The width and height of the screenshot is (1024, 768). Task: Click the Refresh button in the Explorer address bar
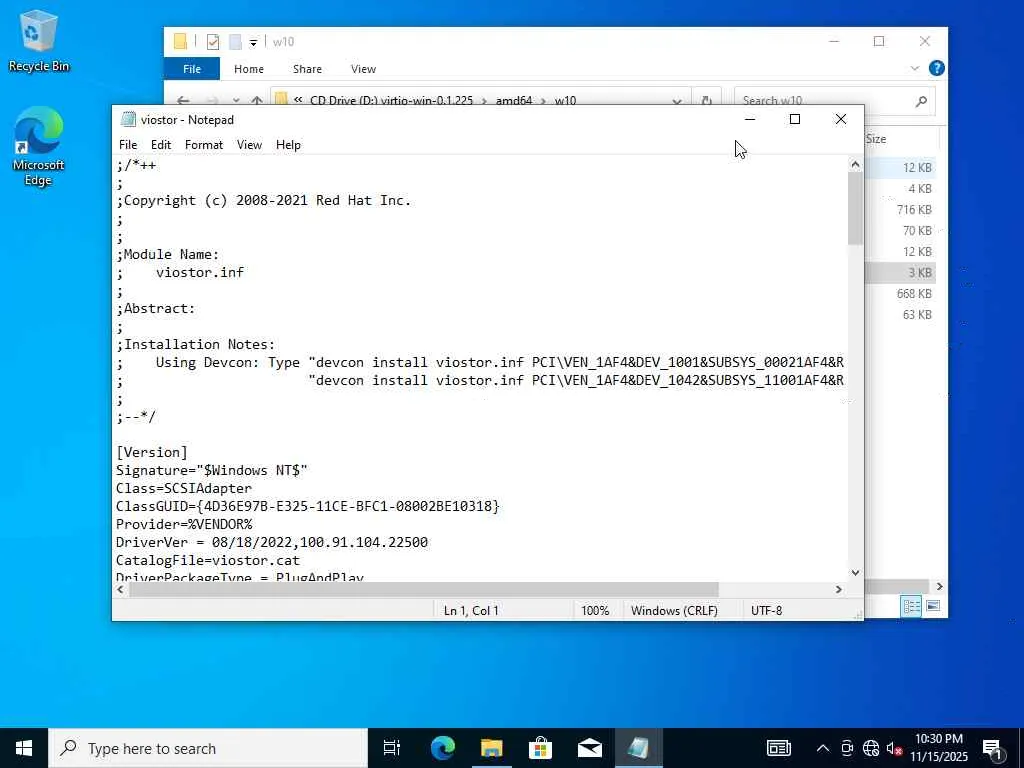tap(707, 100)
